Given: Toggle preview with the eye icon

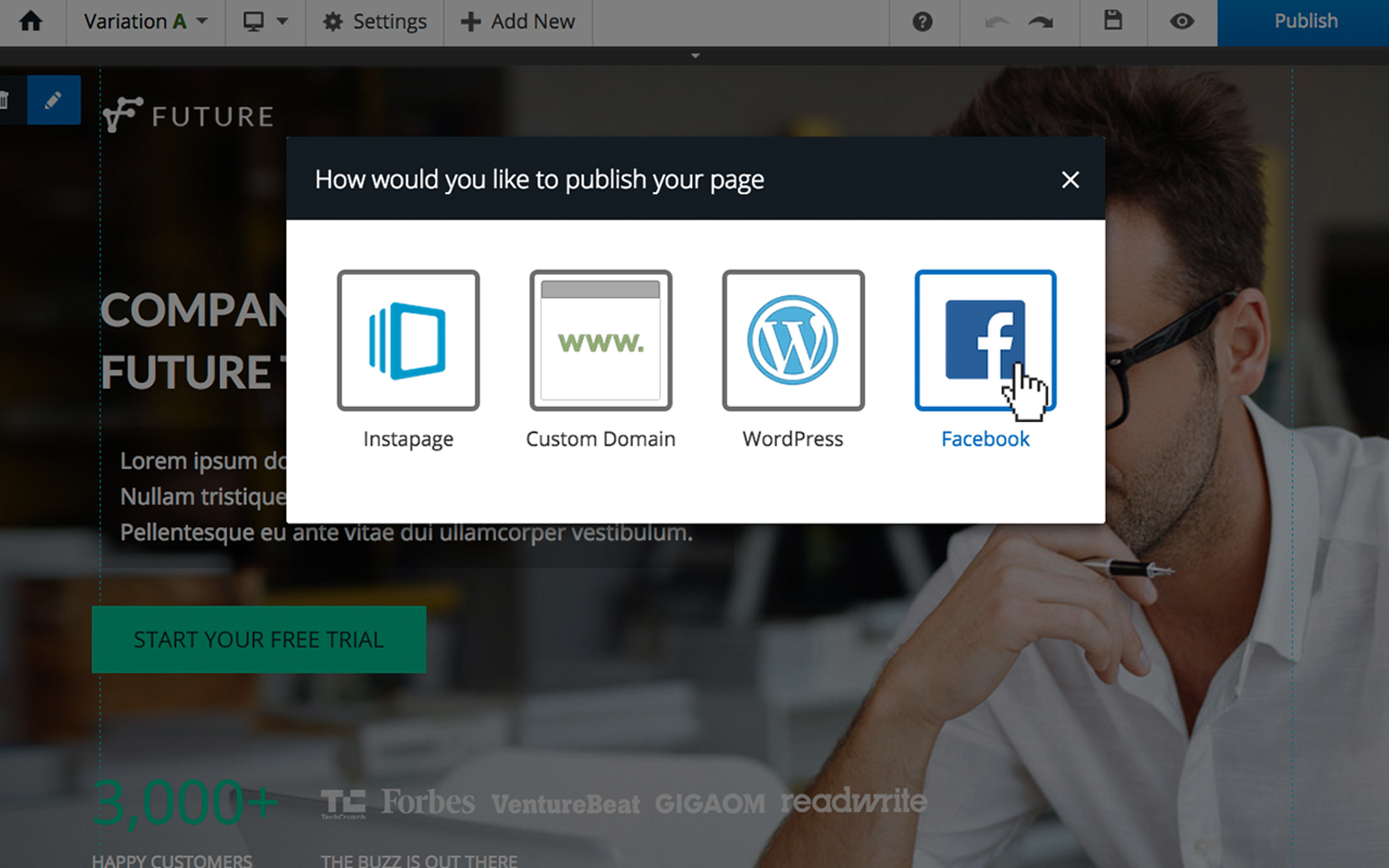Looking at the screenshot, I should (1182, 22).
